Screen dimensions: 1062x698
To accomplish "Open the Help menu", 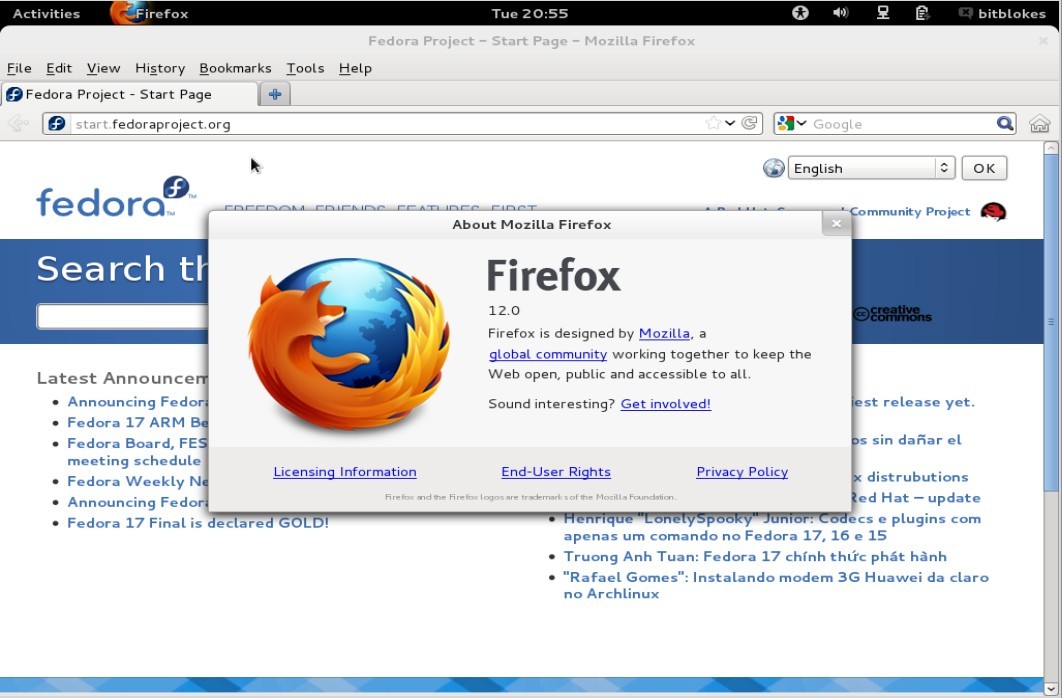I will (x=355, y=68).
